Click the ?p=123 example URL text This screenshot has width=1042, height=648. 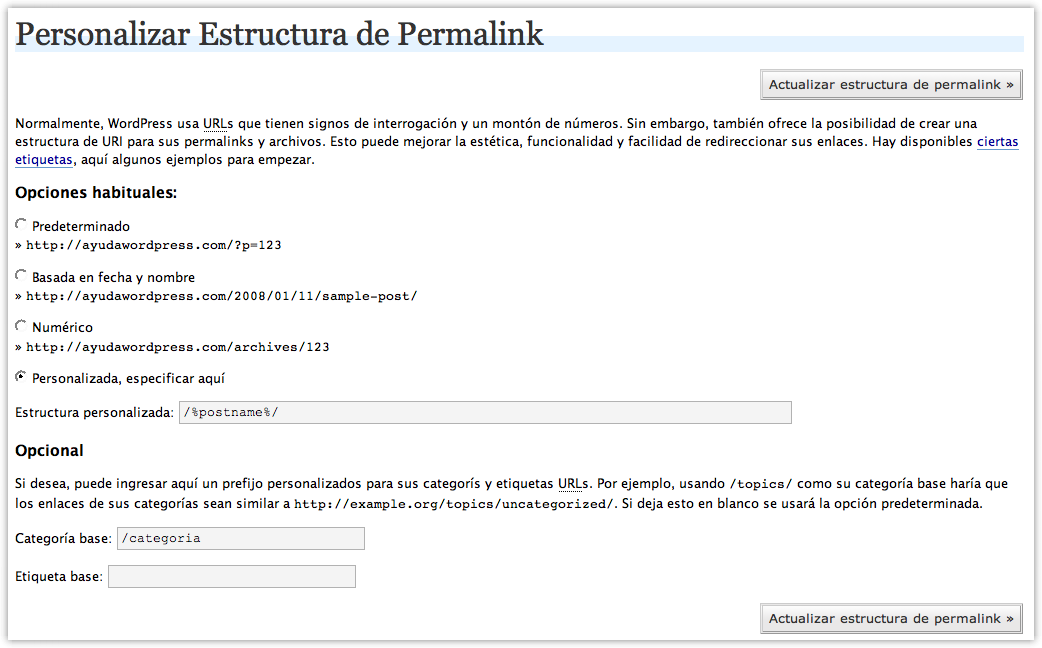[154, 245]
